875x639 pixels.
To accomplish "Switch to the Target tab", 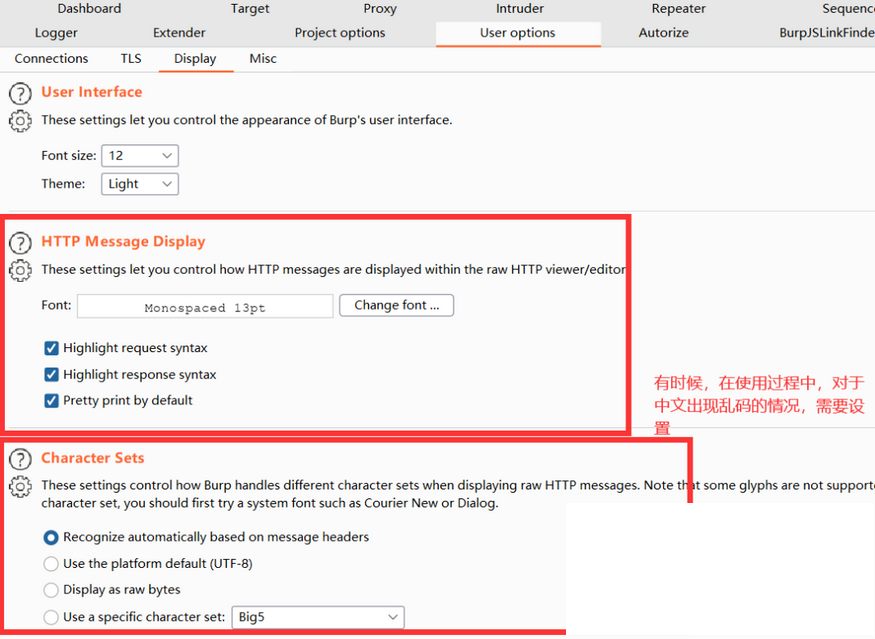I will 250,8.
